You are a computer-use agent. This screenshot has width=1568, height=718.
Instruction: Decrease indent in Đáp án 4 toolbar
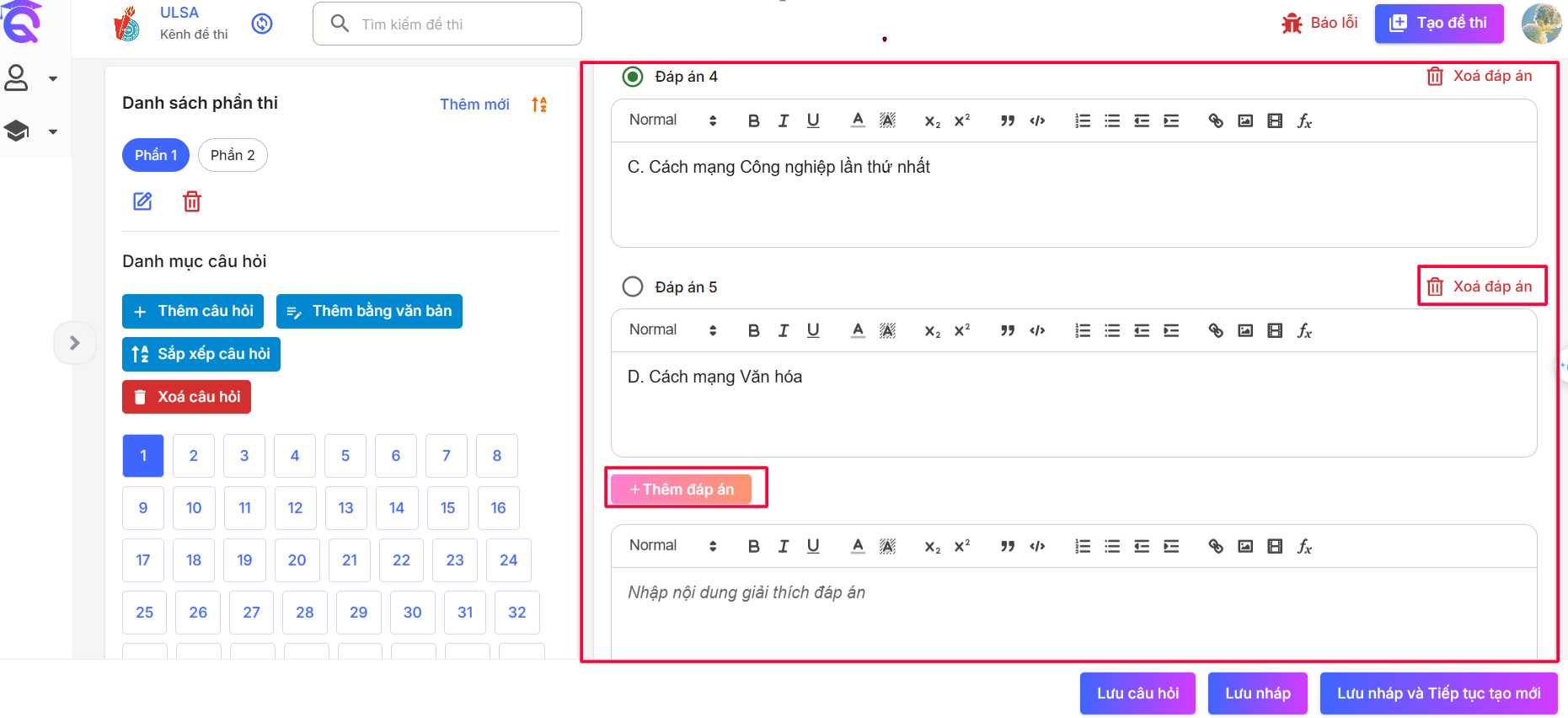1142,121
